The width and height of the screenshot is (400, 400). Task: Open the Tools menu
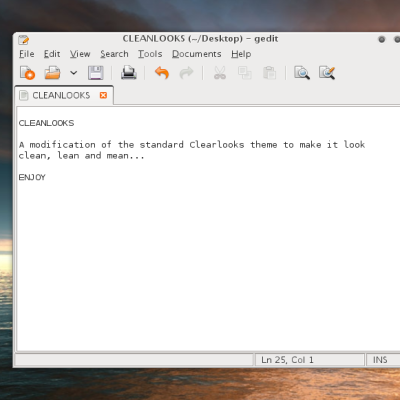(150, 54)
